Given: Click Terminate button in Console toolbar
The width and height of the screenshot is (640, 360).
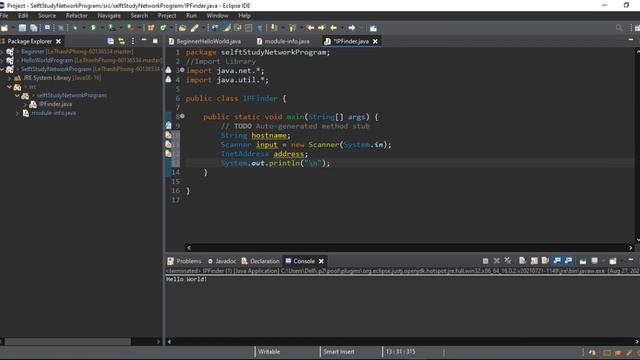Looking at the screenshot, I should (485, 261).
